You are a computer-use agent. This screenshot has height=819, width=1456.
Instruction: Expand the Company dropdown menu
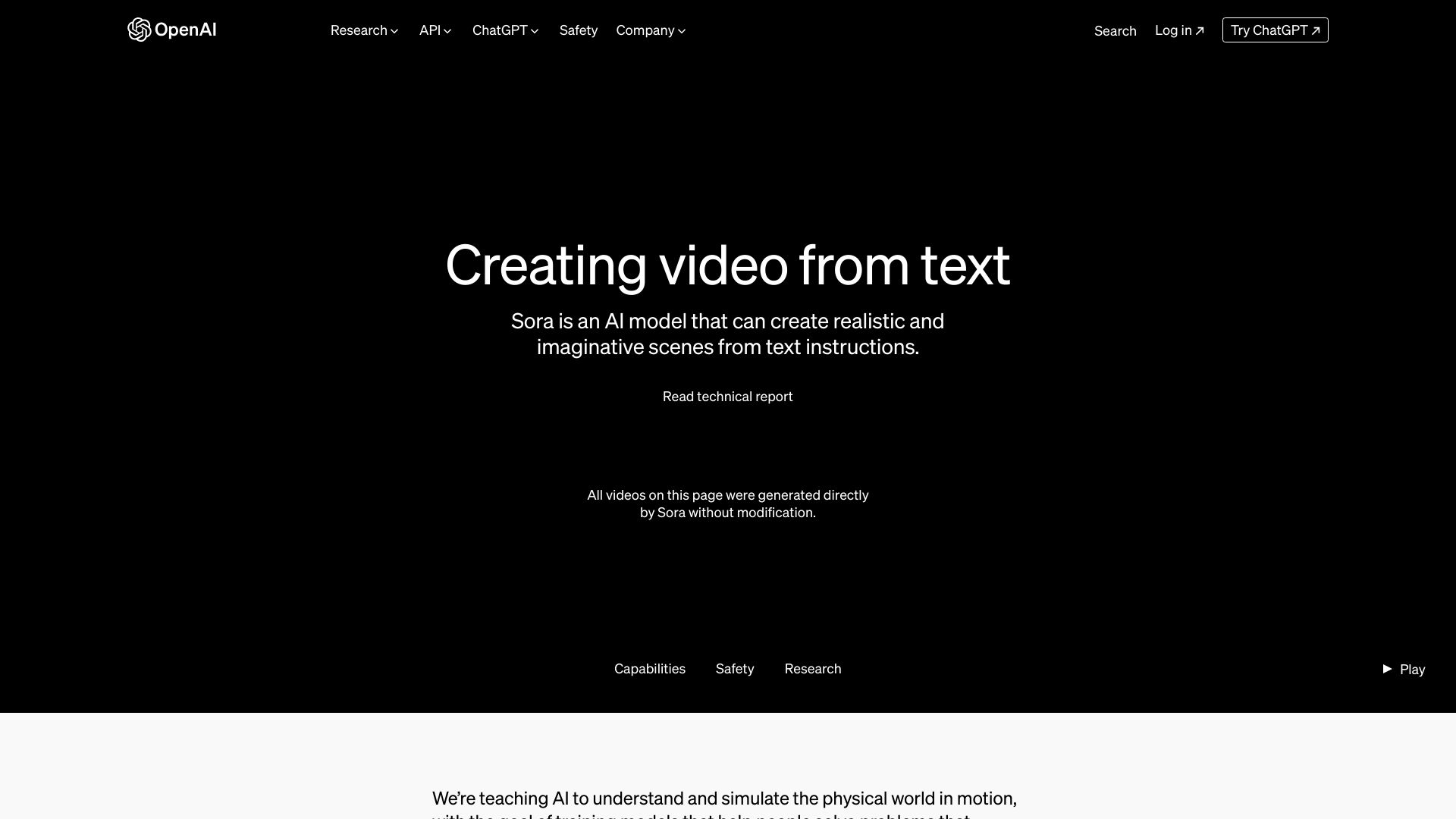[650, 30]
